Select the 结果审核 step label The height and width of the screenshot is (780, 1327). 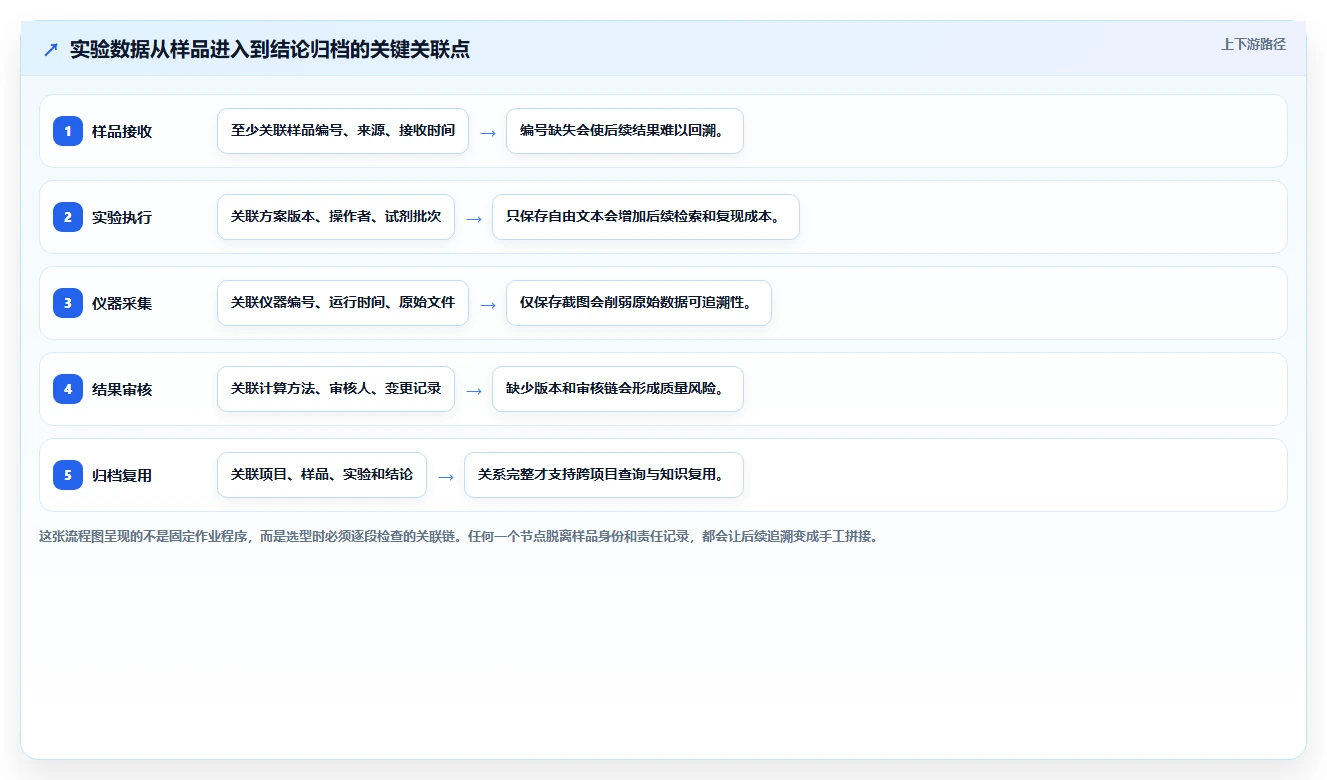pyautogui.click(x=122, y=390)
